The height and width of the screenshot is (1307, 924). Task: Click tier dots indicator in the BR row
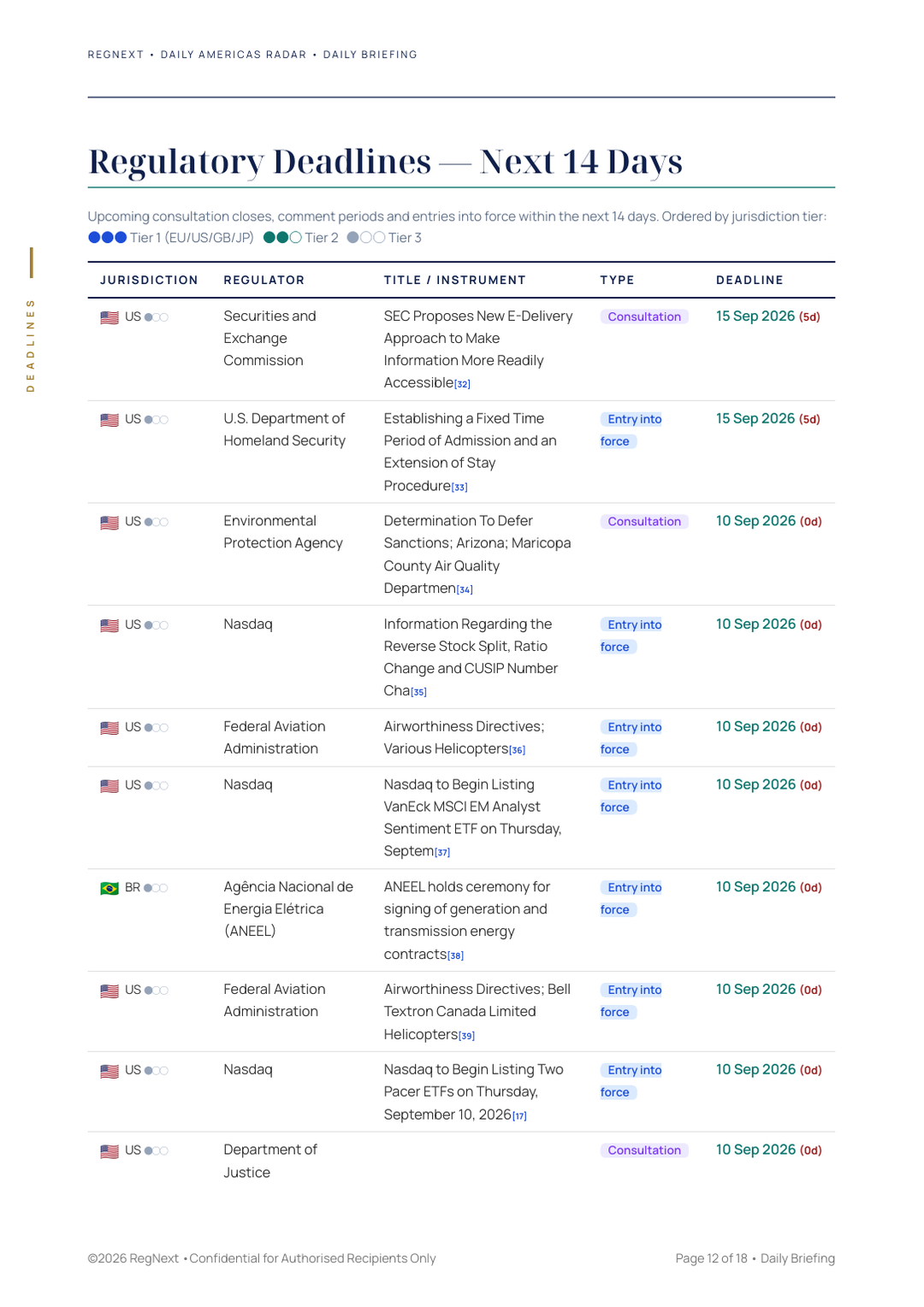pyautogui.click(x=157, y=888)
